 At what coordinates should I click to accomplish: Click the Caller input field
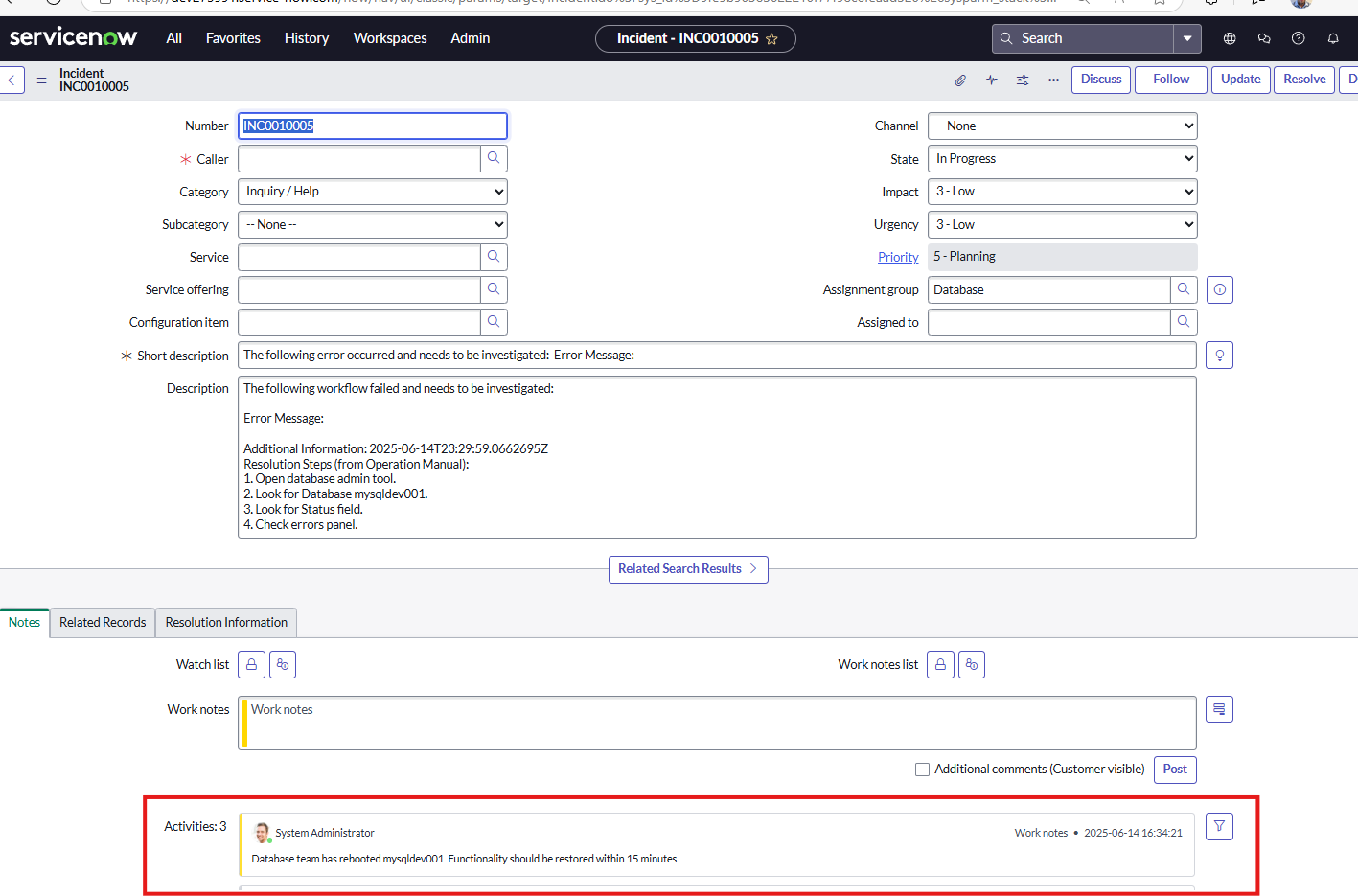[x=359, y=159]
